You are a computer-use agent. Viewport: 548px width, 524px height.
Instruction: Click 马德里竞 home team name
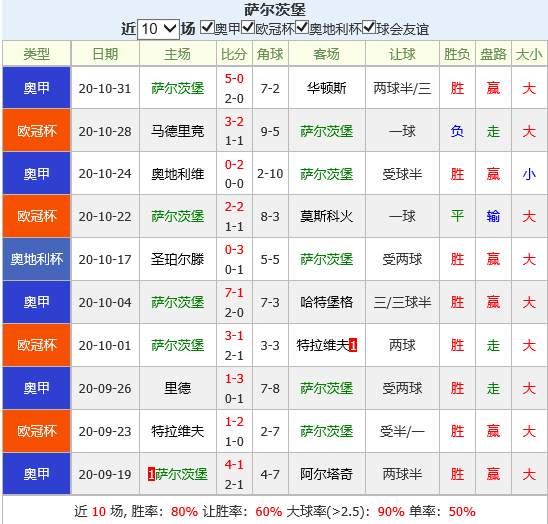(x=178, y=131)
